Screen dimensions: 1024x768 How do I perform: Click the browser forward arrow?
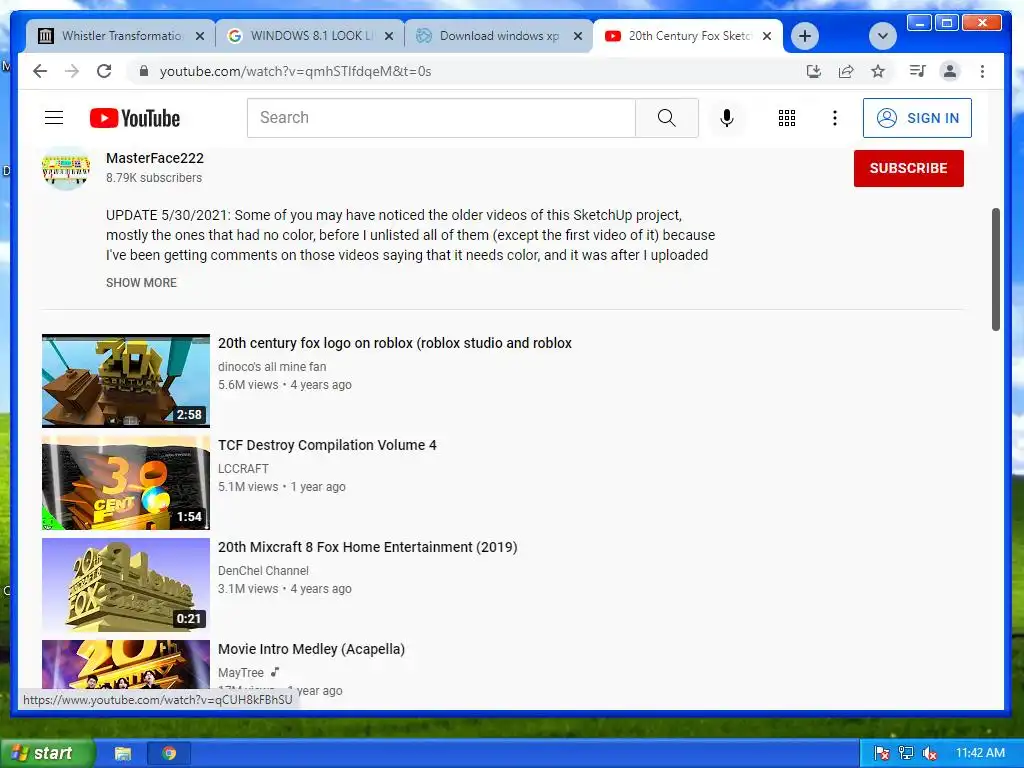point(72,71)
